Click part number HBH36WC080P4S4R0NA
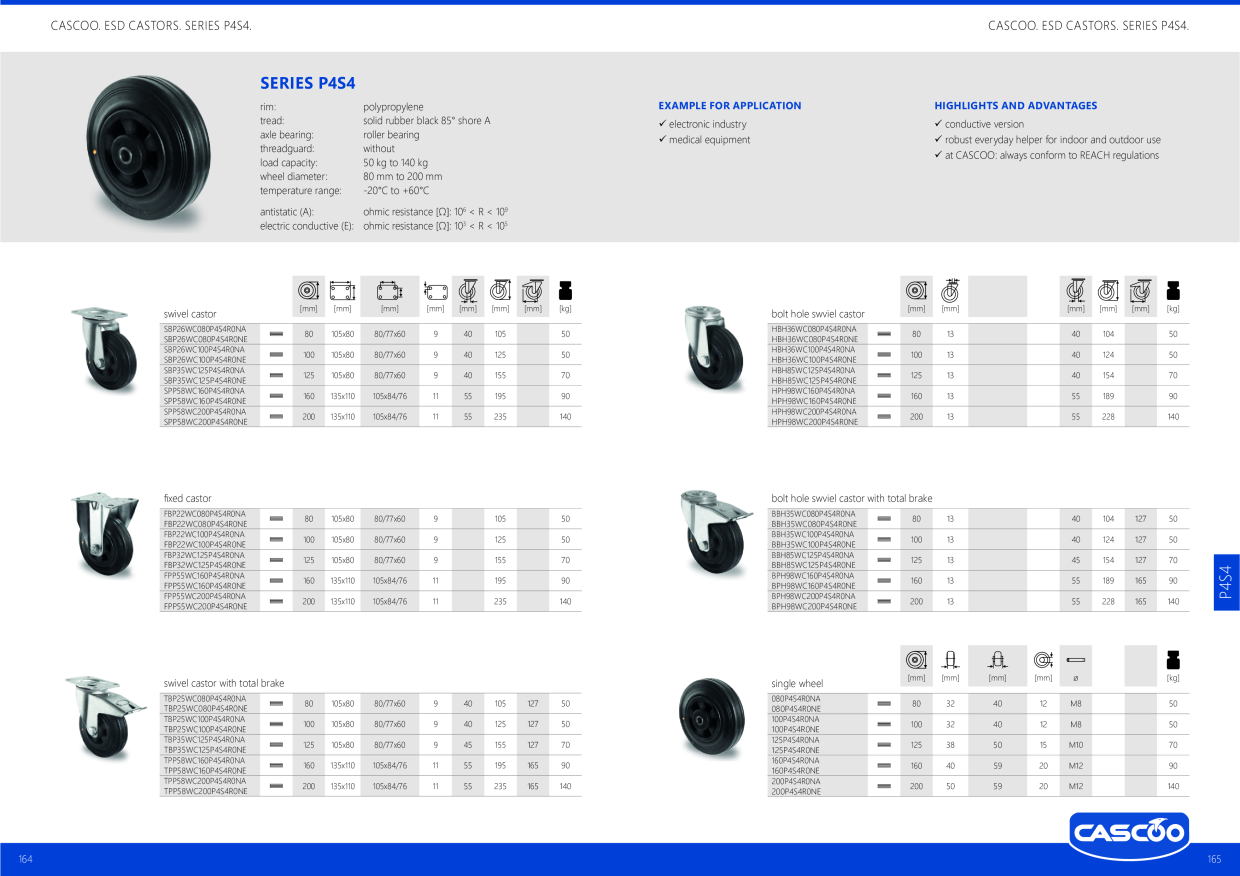 813,329
